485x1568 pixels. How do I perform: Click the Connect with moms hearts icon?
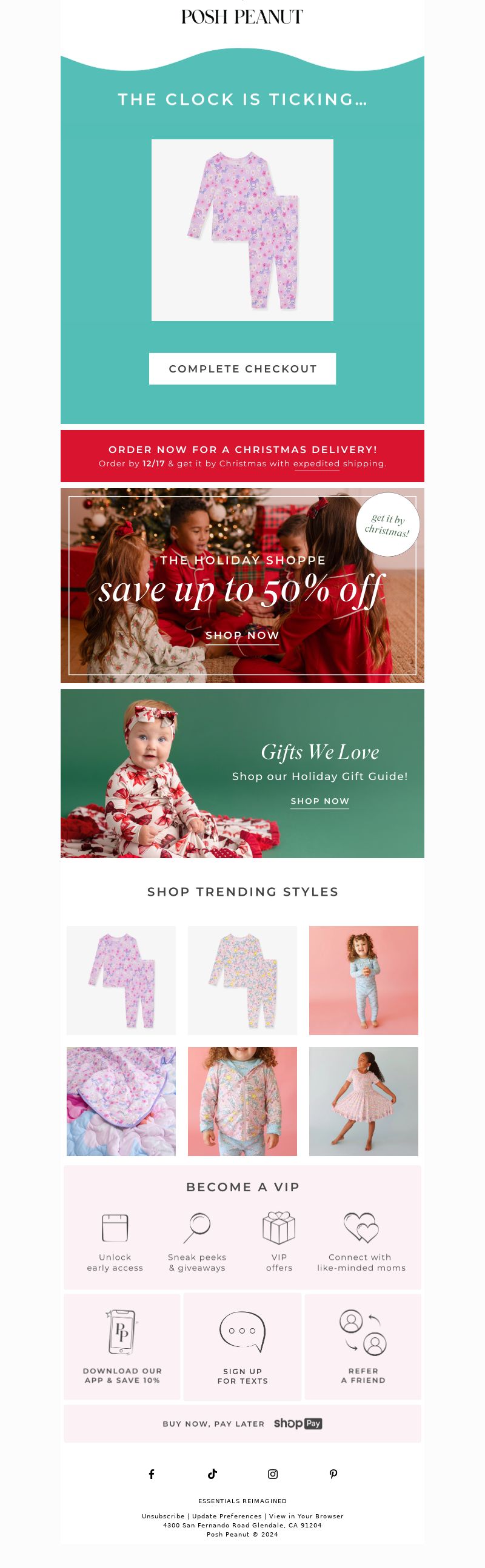click(361, 1228)
